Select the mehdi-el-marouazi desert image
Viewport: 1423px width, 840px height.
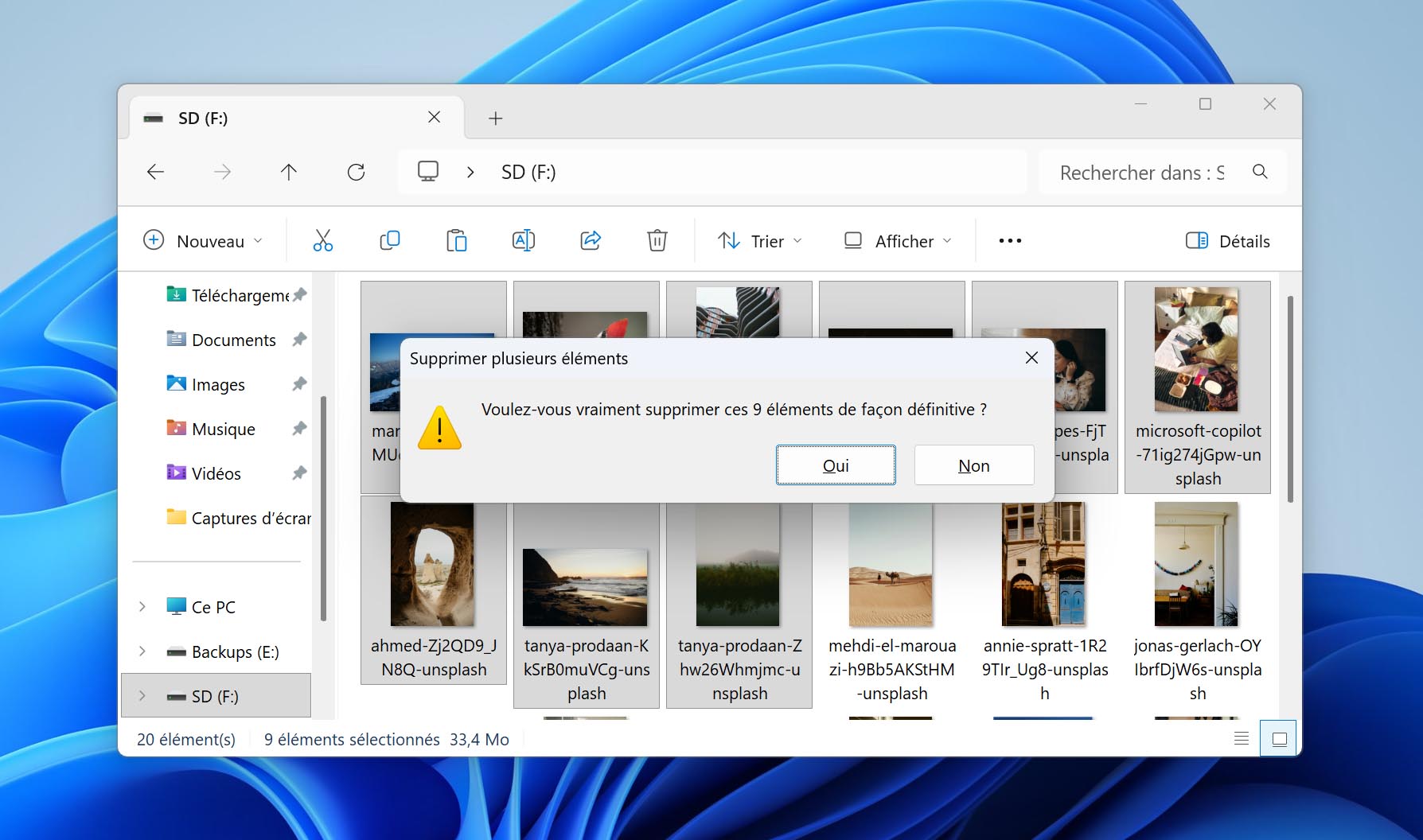[891, 601]
